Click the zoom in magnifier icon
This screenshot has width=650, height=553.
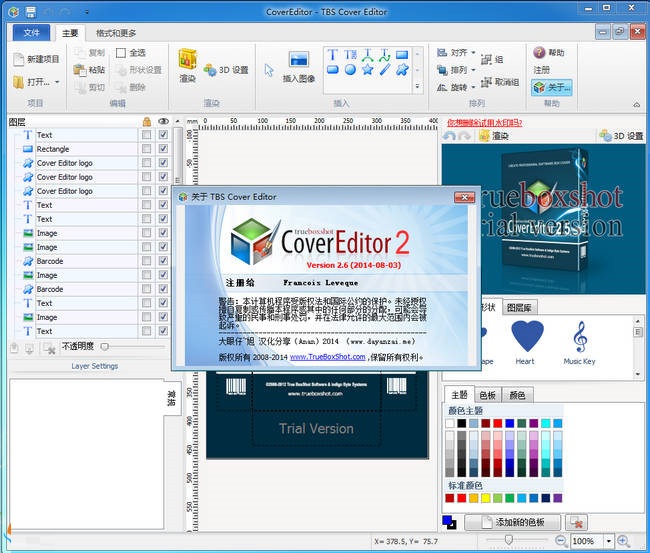click(x=624, y=540)
